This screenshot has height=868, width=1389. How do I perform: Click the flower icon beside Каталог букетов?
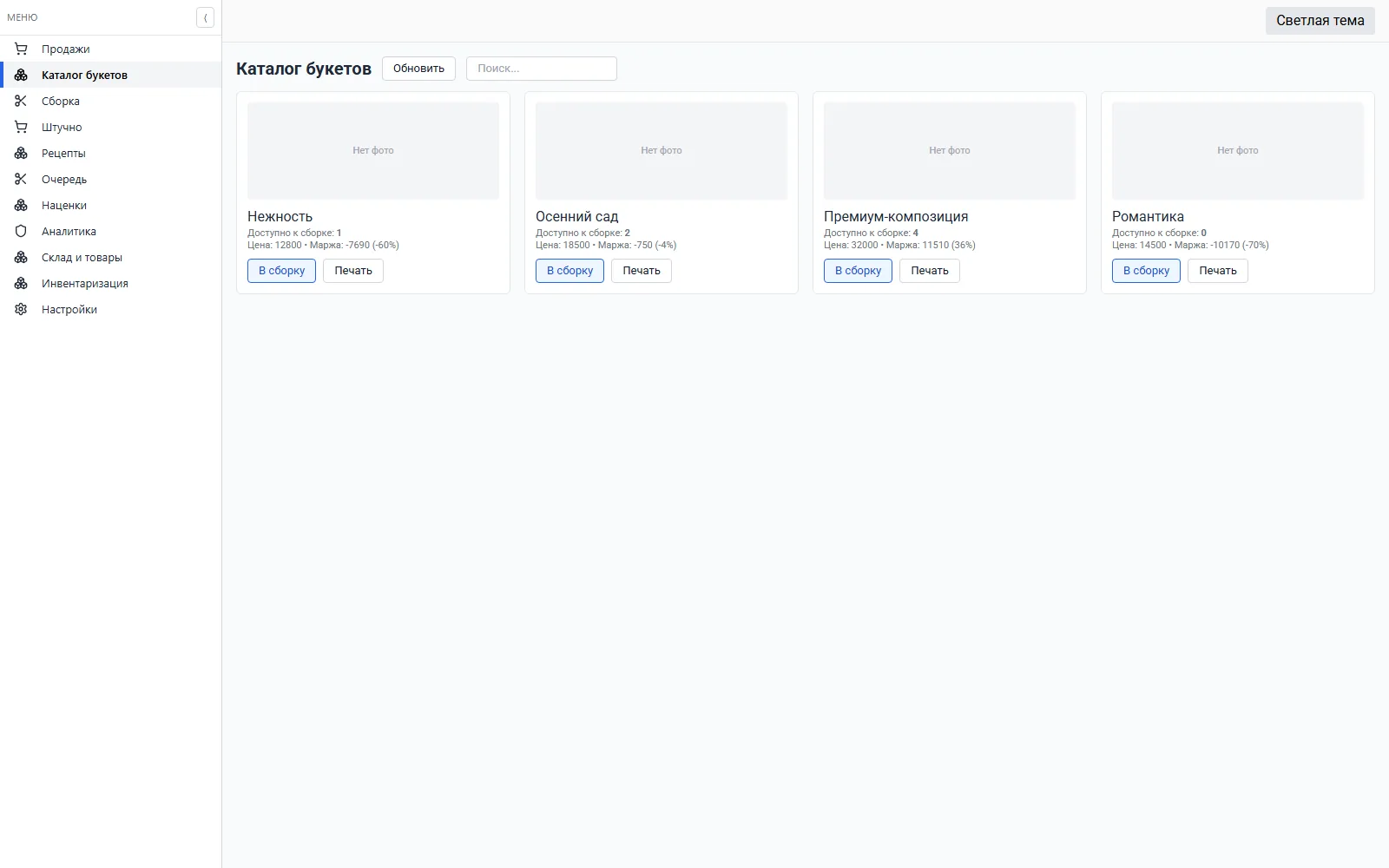pos(21,75)
